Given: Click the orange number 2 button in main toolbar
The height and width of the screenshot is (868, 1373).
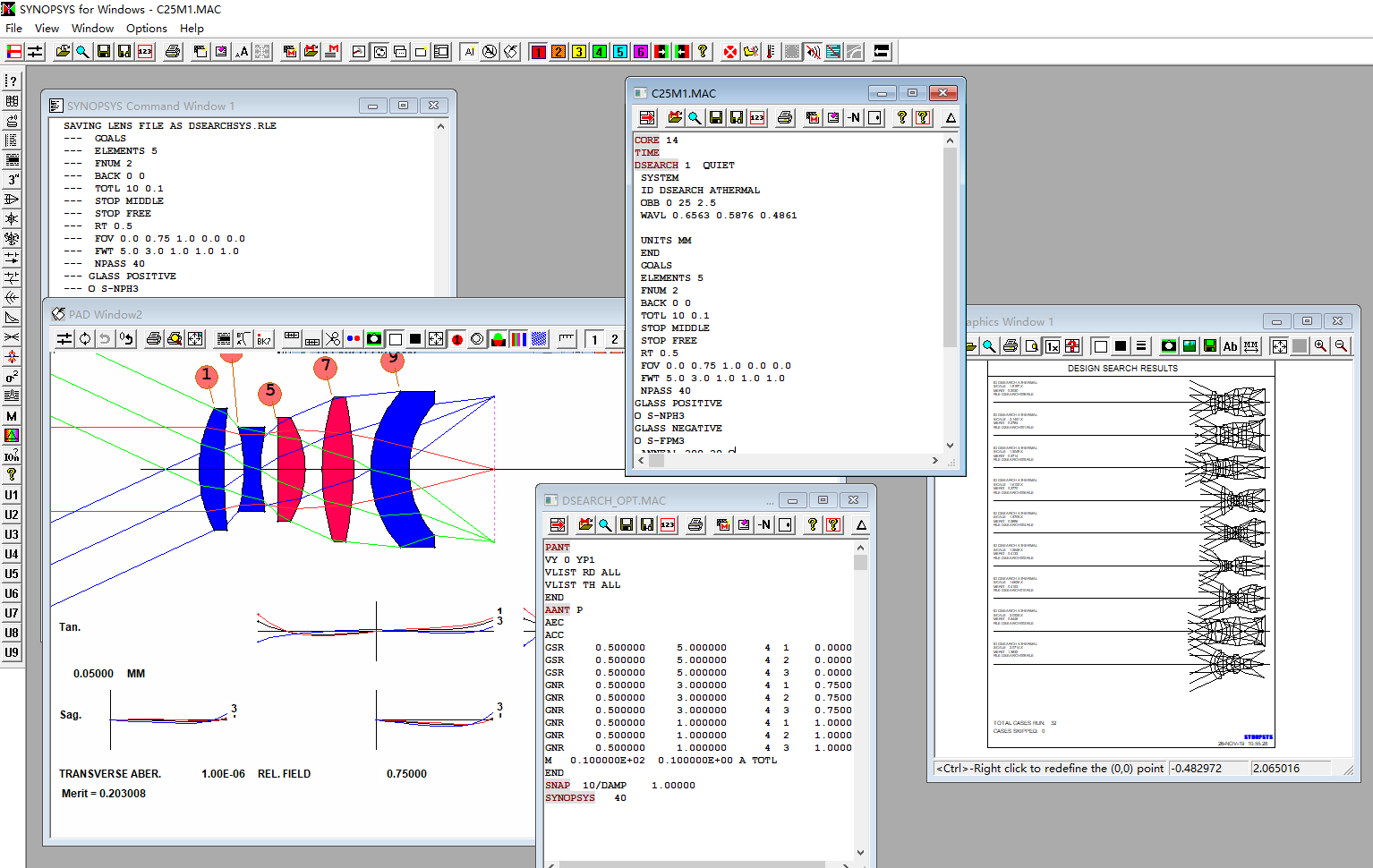Looking at the screenshot, I should pos(559,52).
